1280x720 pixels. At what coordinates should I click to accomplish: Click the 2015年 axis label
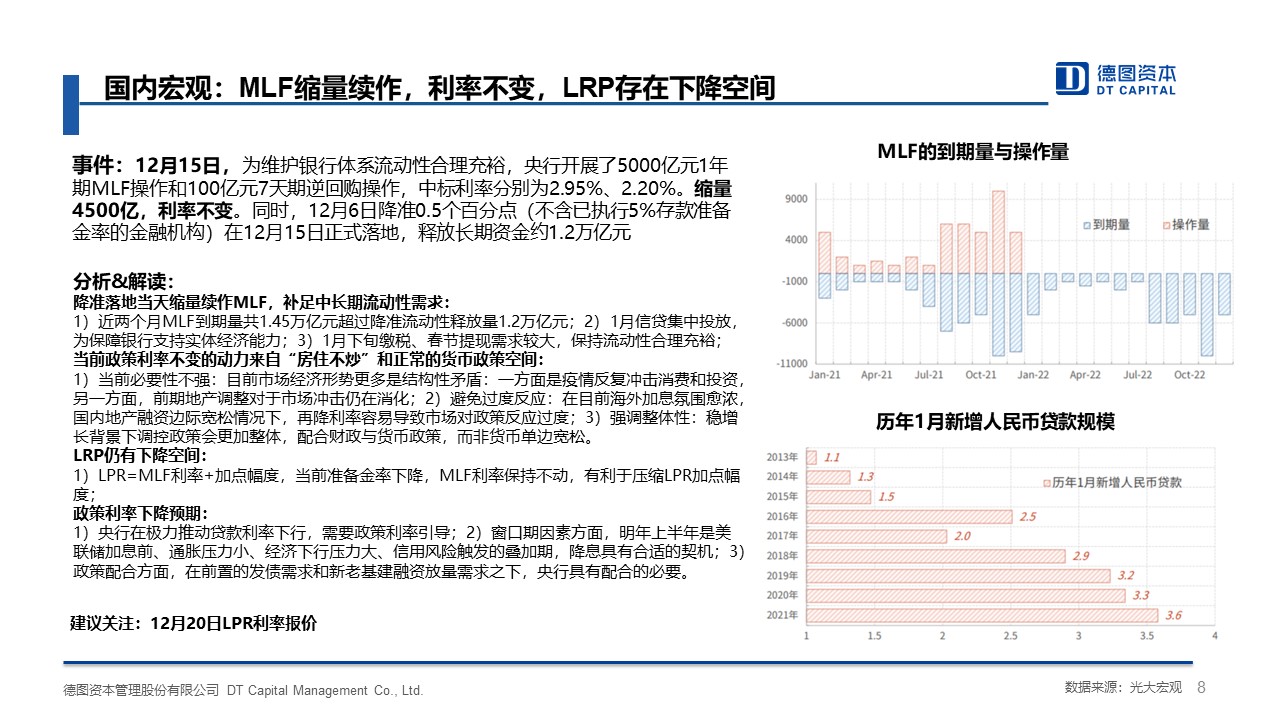pyautogui.click(x=784, y=496)
